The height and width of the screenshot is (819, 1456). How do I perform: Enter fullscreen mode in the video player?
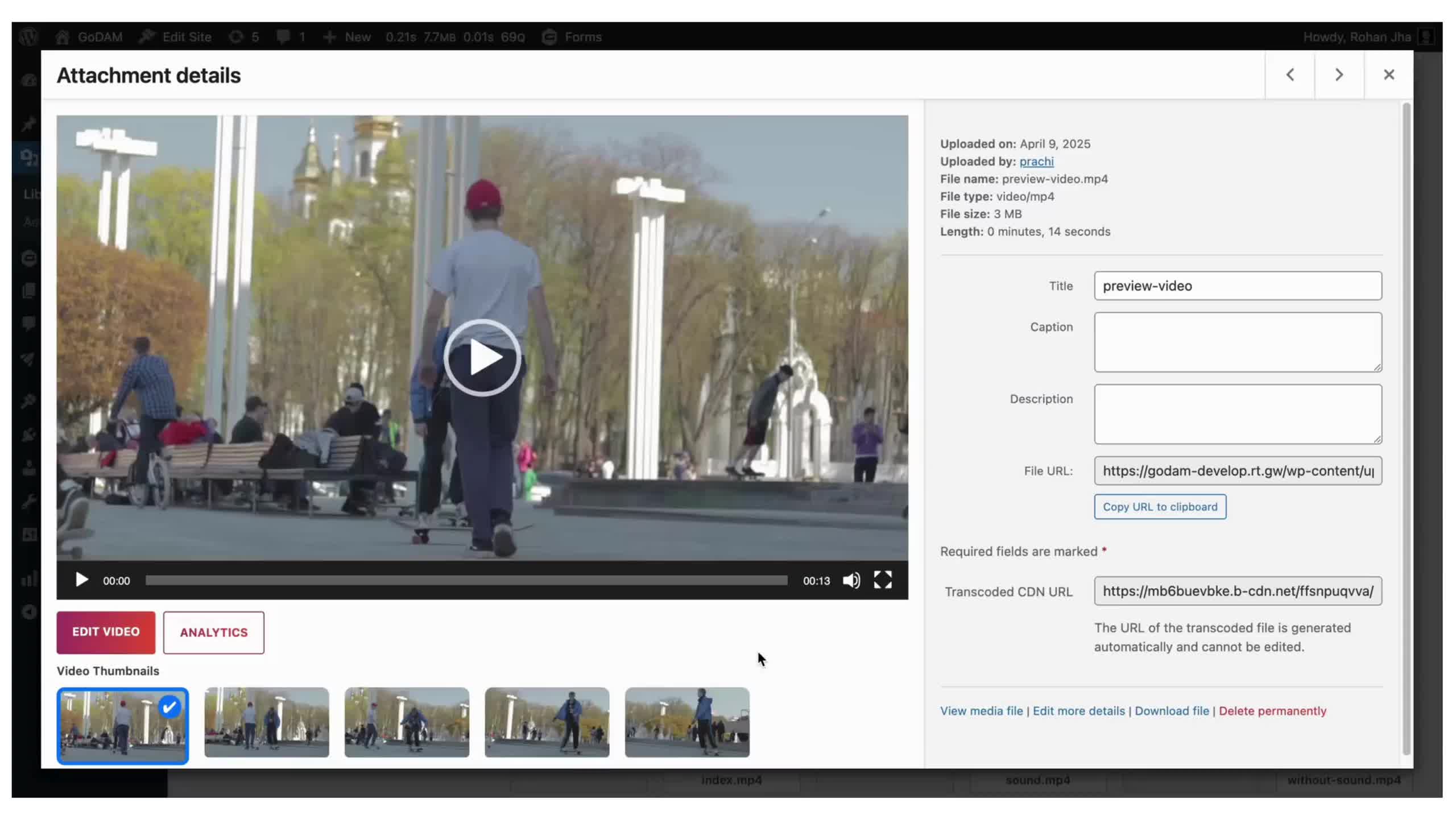pos(882,580)
